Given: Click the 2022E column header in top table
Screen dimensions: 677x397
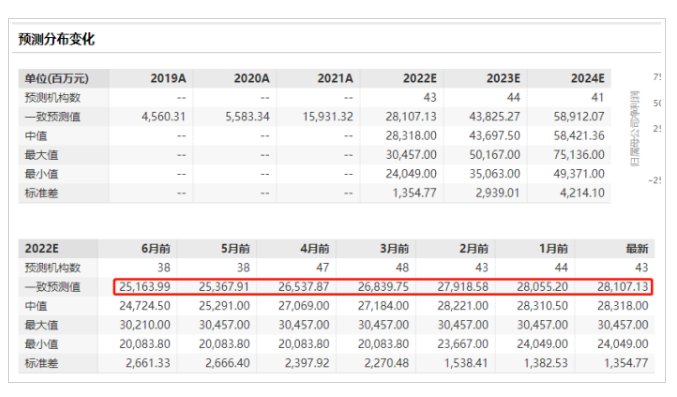Looking at the screenshot, I should [x=420, y=78].
